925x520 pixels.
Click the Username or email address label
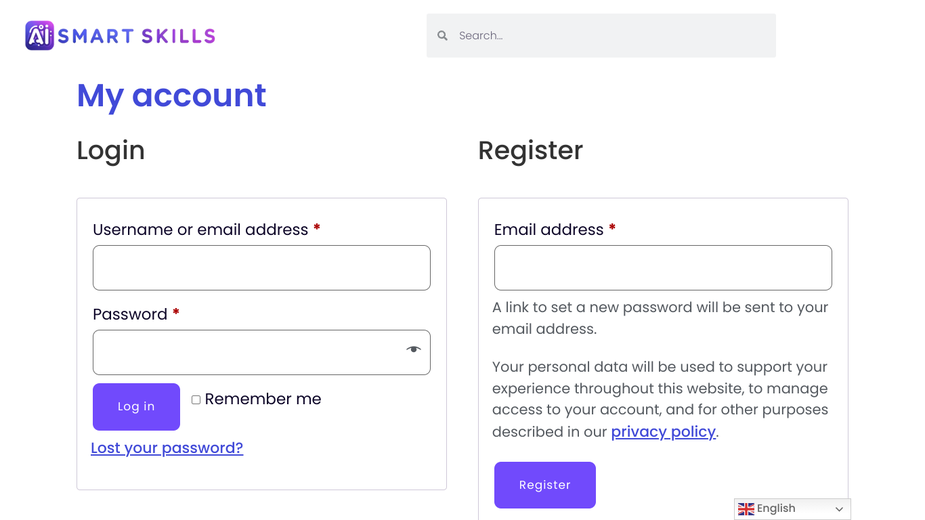[201, 230]
